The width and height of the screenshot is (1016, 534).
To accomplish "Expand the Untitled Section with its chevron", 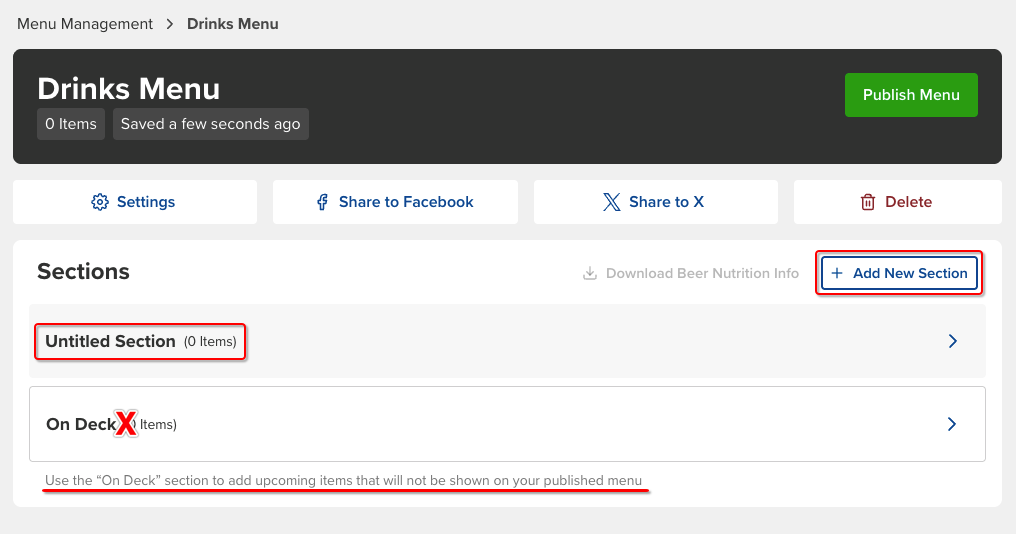I will click(x=952, y=341).
